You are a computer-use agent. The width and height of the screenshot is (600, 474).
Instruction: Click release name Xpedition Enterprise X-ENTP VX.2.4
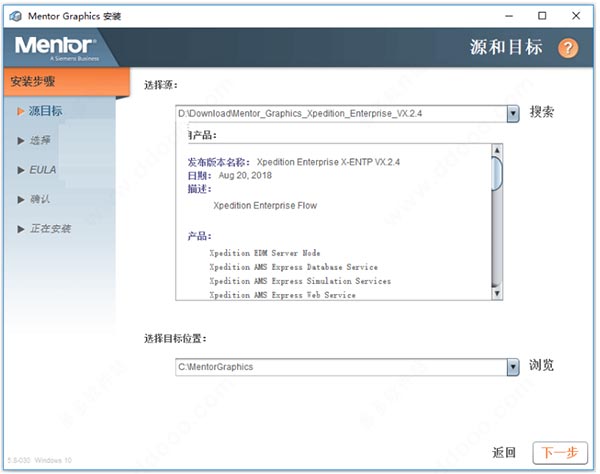click(x=328, y=162)
